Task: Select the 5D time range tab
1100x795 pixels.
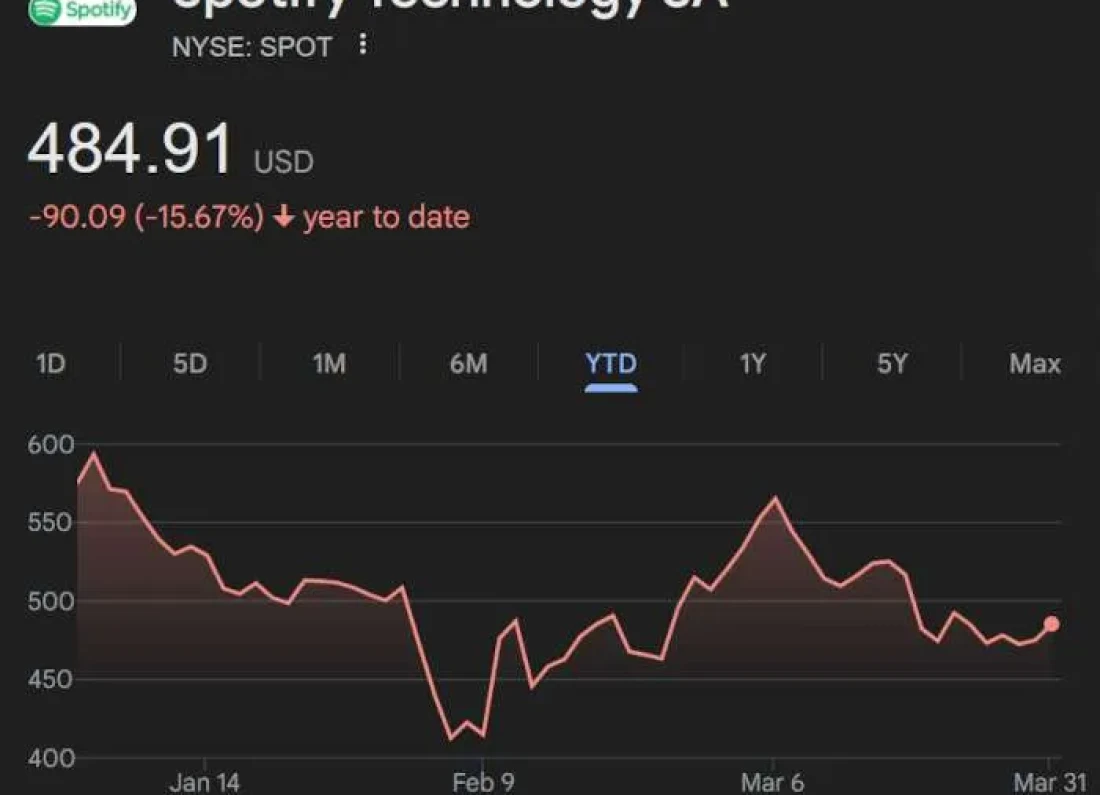Action: 190,364
